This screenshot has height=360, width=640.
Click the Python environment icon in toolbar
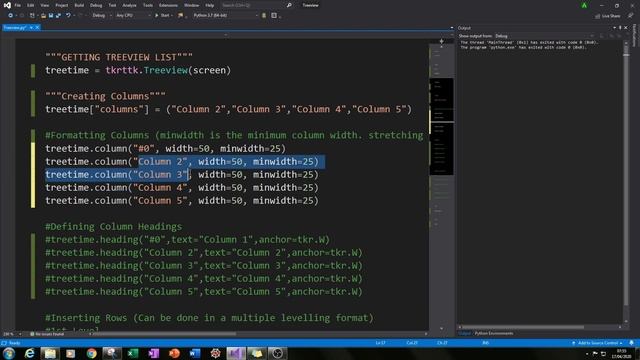tap(264, 16)
